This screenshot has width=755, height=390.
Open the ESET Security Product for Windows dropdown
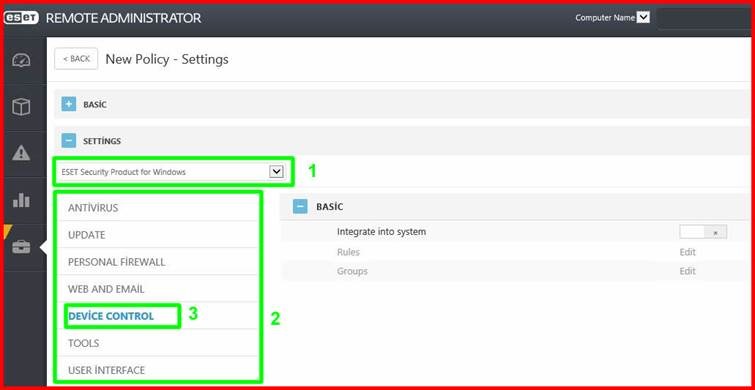172,172
